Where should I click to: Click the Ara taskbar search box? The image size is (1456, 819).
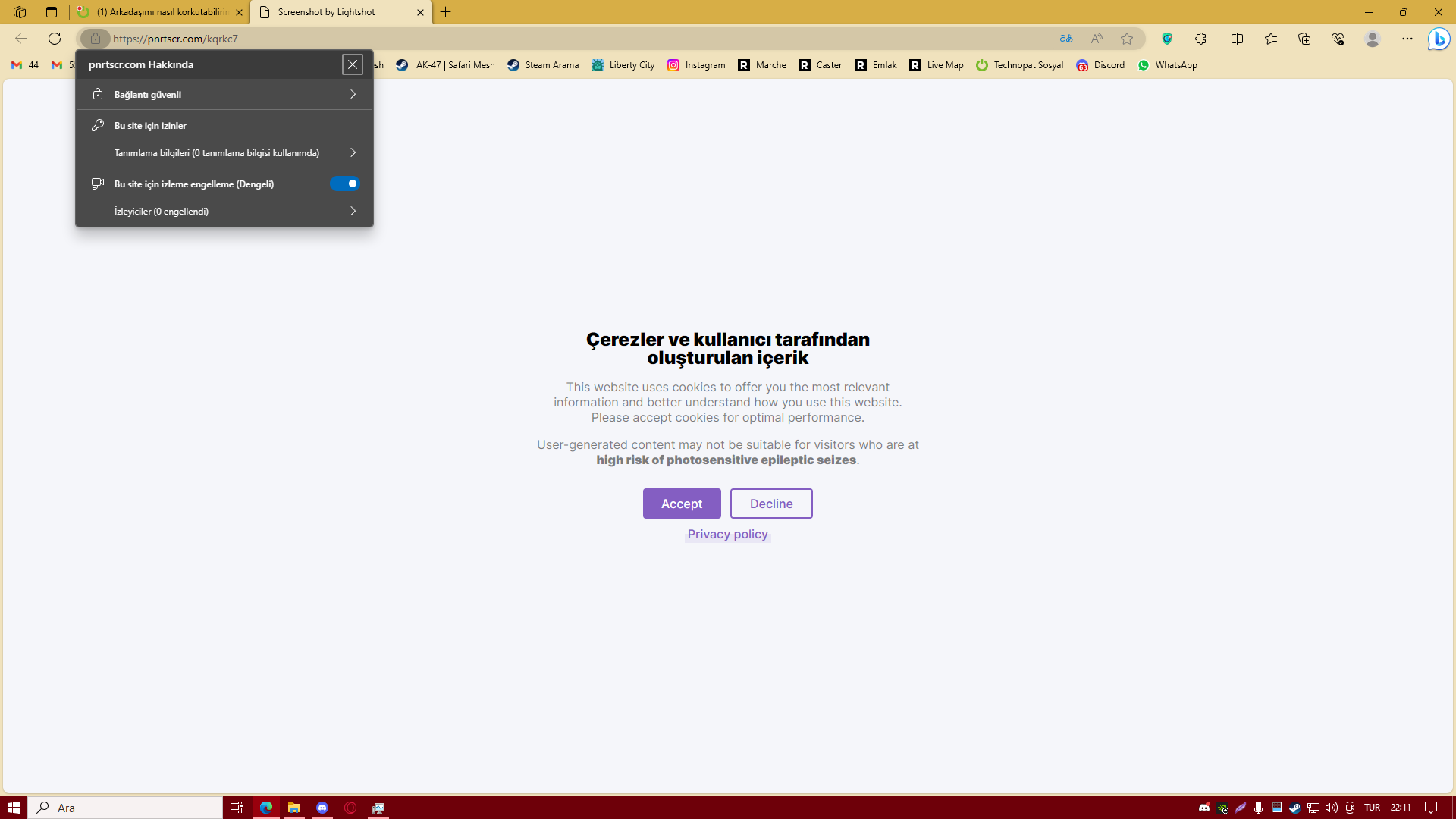coord(126,808)
